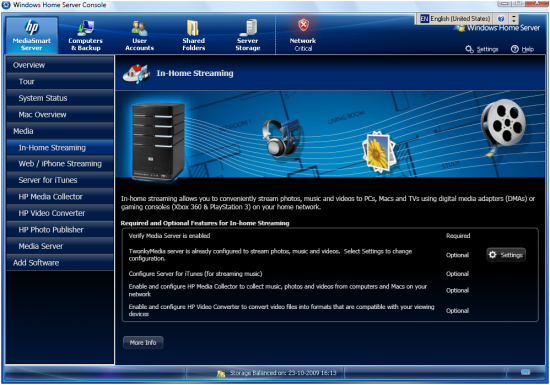Open Server for iTunes page
The height and width of the screenshot is (385, 550).
coord(60,180)
